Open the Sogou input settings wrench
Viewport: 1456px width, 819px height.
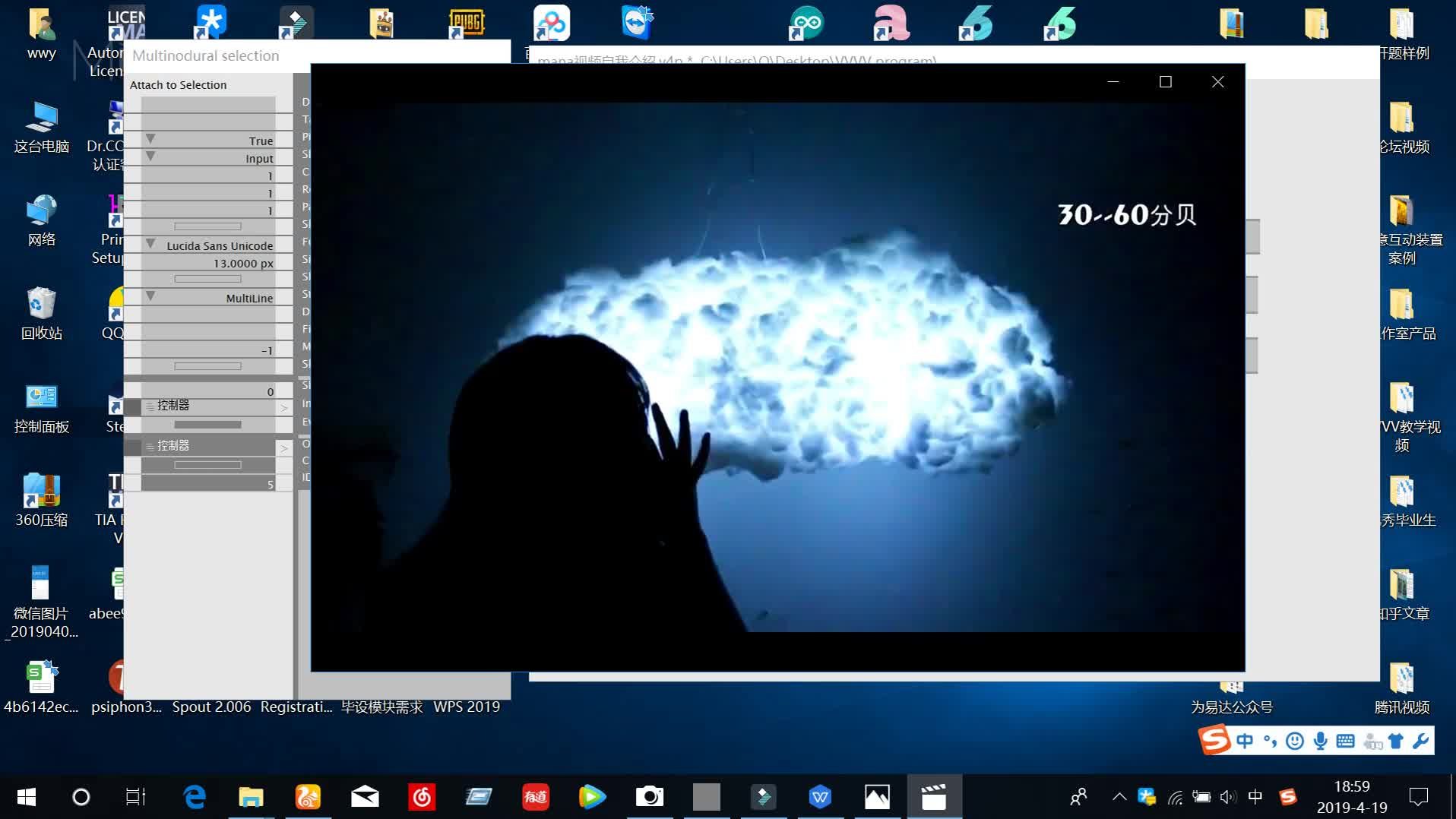point(1420,741)
